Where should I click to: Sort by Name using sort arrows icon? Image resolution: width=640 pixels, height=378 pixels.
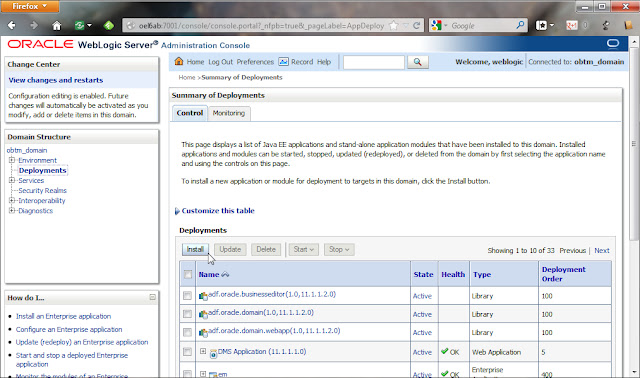225,275
